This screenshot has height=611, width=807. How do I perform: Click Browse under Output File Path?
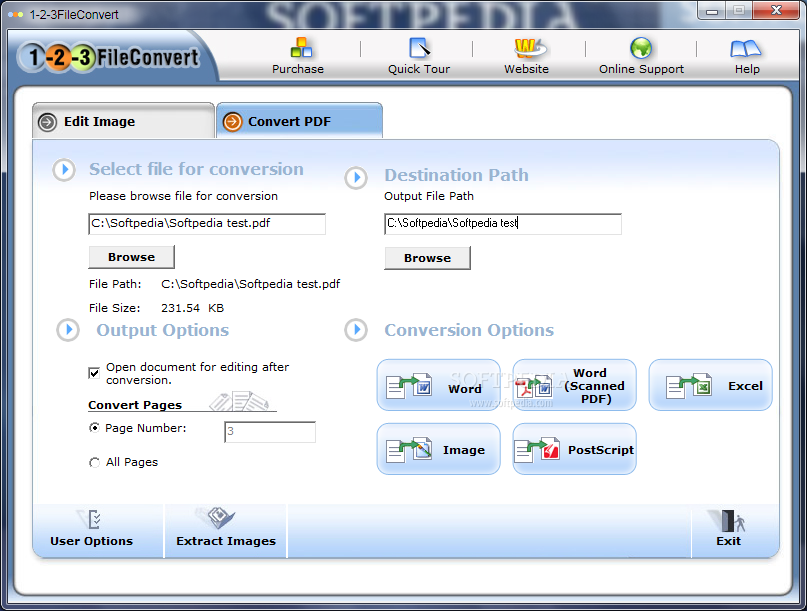[x=428, y=258]
